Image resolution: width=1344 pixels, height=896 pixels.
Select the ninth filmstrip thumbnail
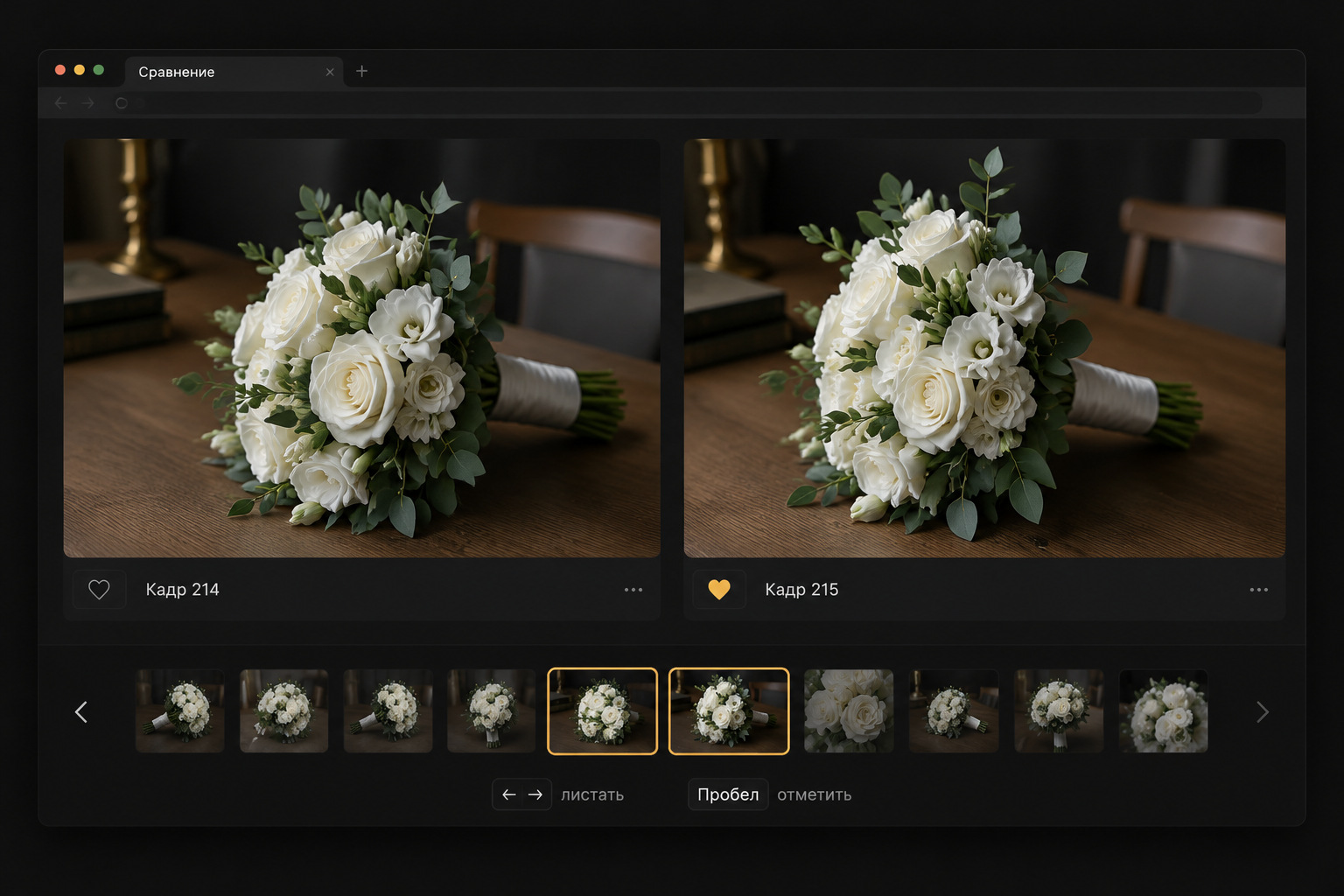(1059, 711)
